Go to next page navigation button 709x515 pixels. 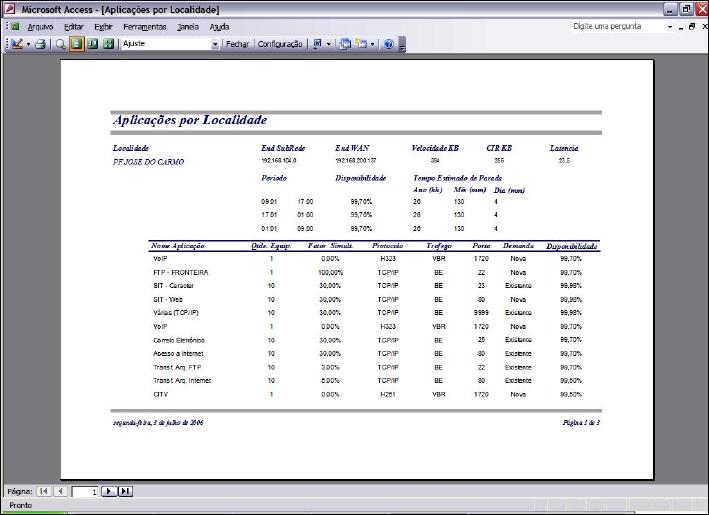109,491
